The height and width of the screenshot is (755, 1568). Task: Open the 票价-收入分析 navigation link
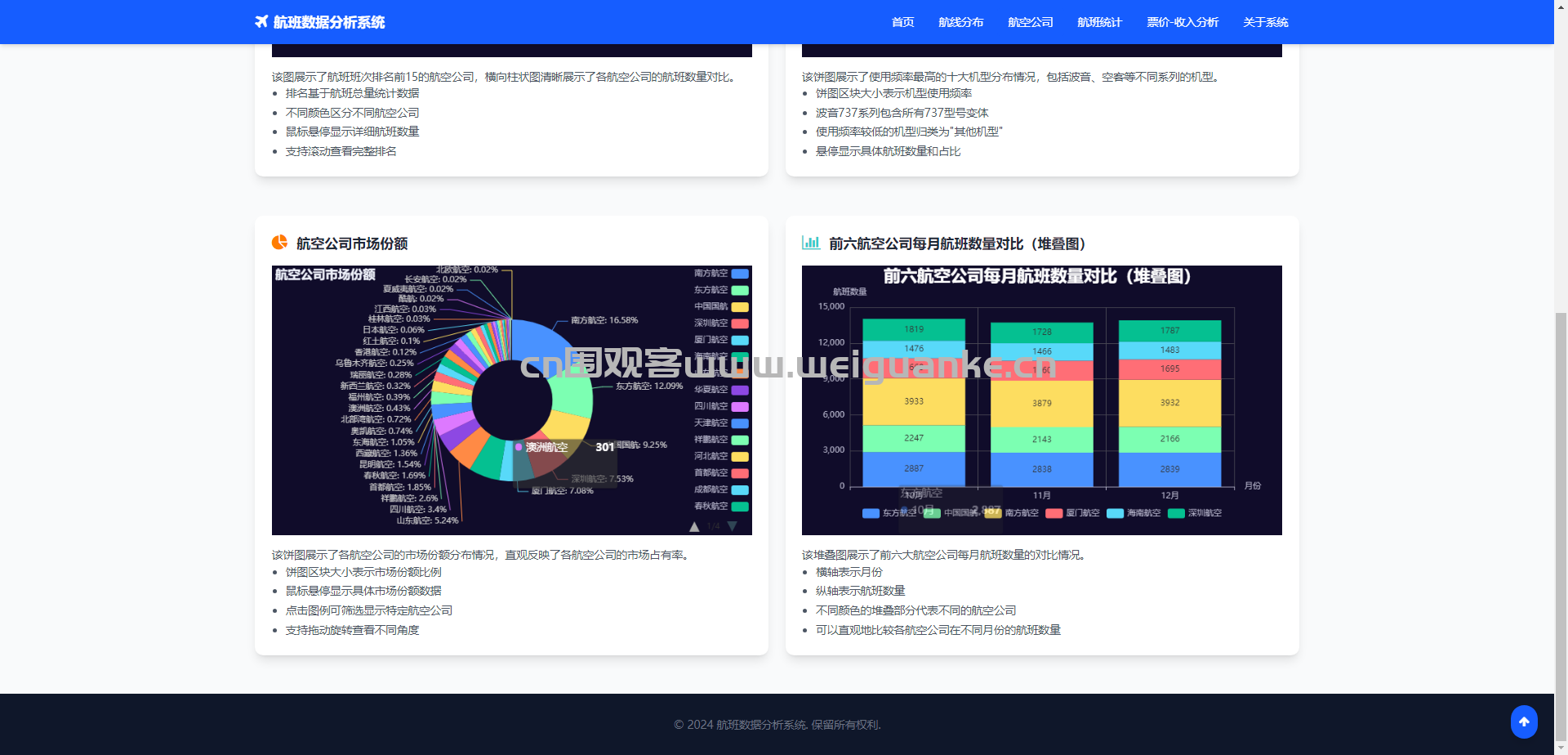1182,22
